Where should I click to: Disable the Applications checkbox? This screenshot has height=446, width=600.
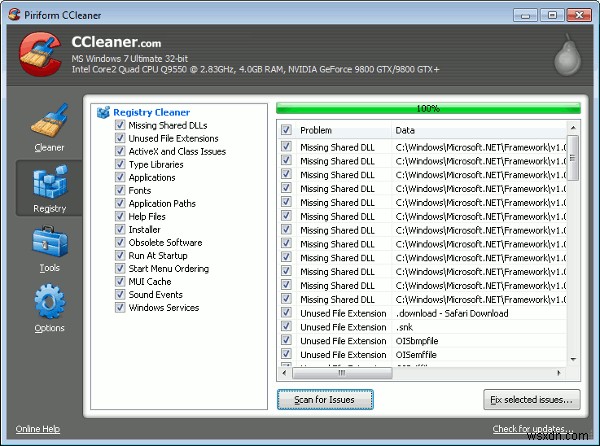pyautogui.click(x=120, y=177)
